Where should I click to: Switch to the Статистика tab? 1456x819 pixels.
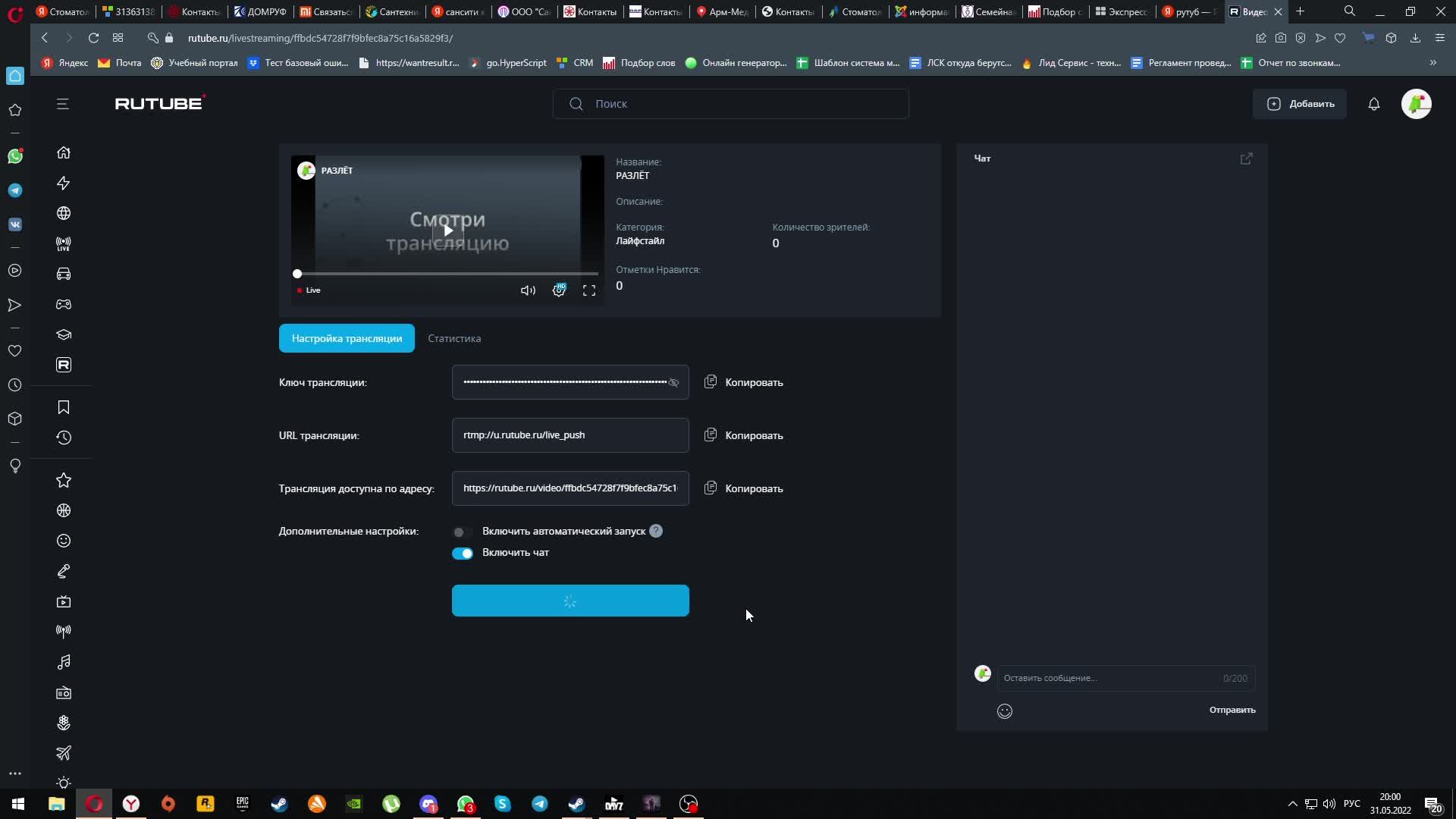coord(454,338)
